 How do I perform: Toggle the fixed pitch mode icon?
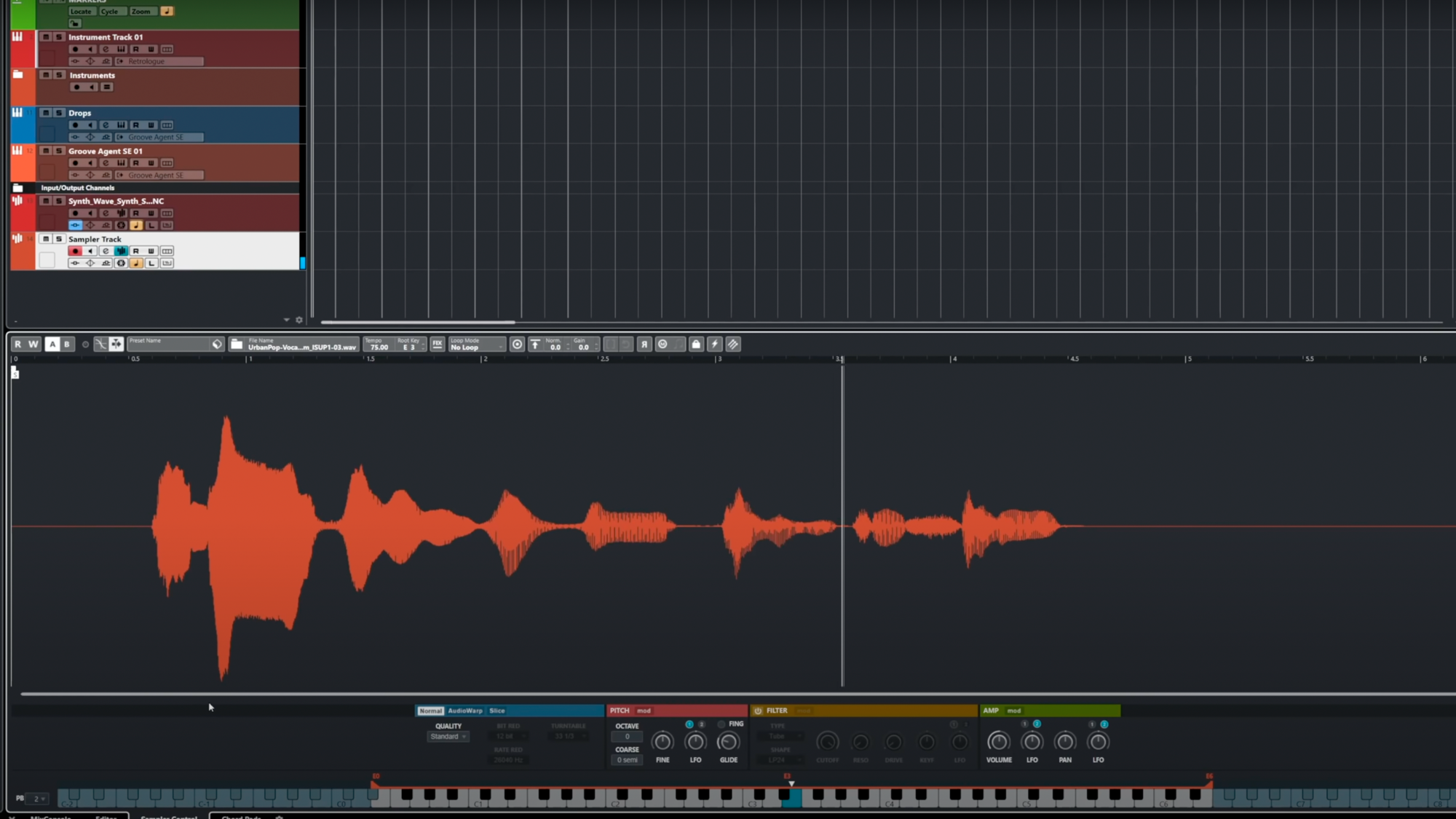(100, 344)
